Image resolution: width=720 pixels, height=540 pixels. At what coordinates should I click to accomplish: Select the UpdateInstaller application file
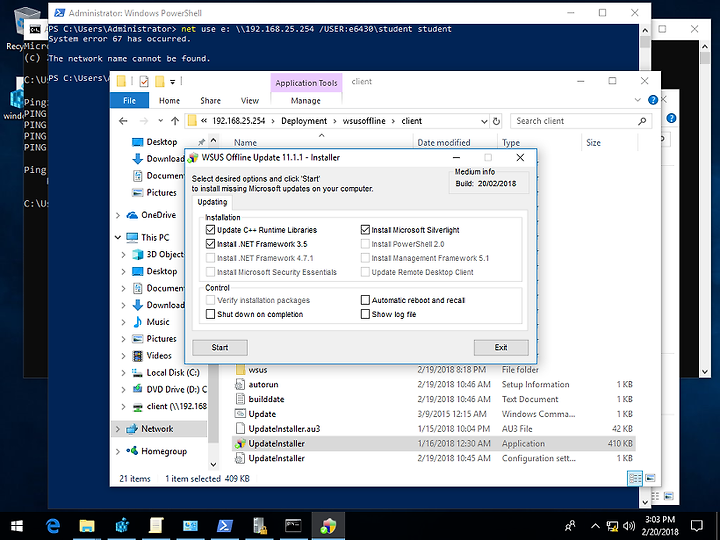pos(434,444)
